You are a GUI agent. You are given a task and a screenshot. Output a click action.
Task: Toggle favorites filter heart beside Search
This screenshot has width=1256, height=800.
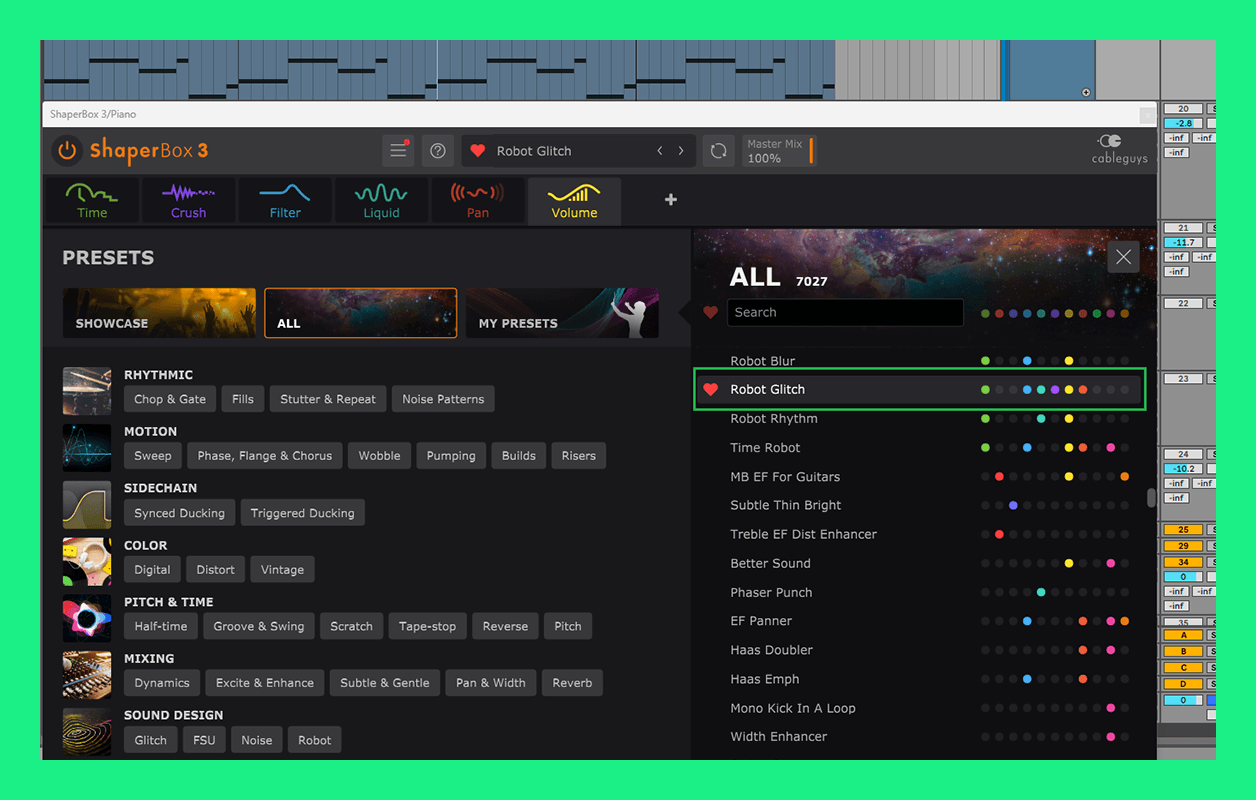point(711,313)
